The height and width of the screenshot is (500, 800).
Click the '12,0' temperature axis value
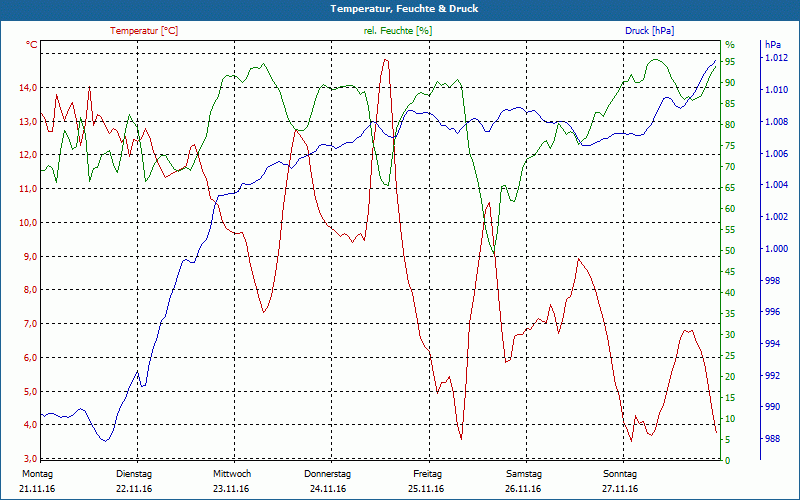[x=28, y=155]
